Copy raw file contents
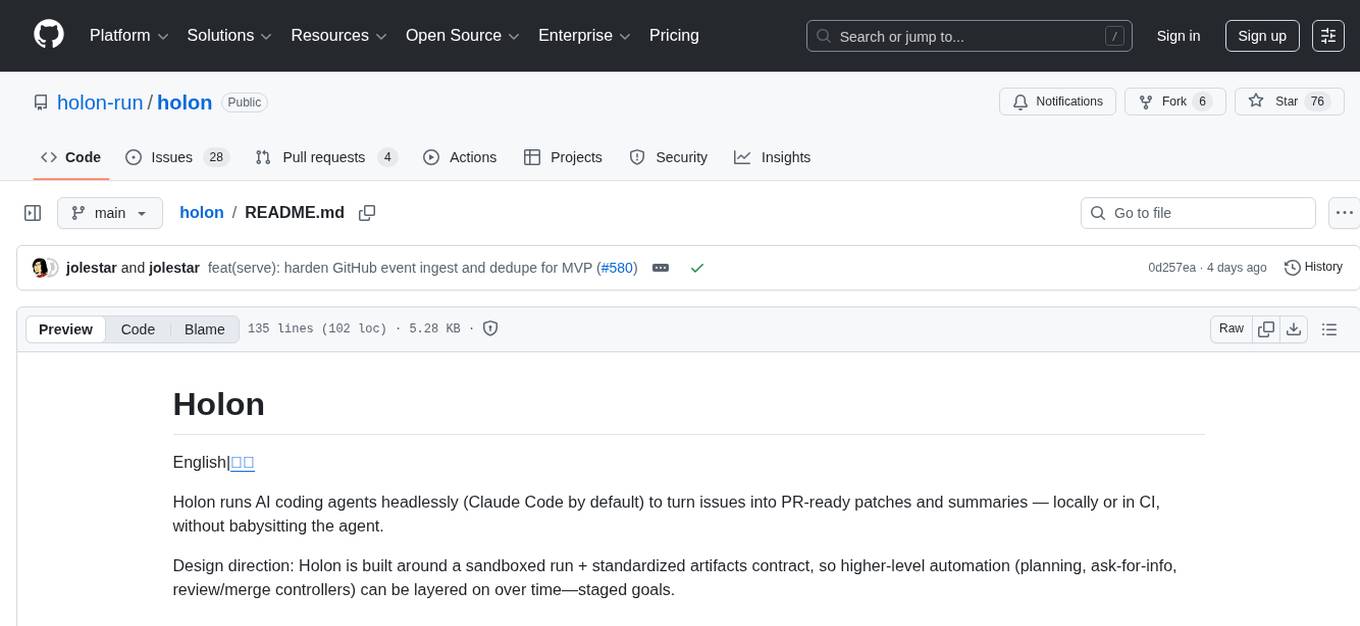1360x626 pixels. click(x=1266, y=329)
